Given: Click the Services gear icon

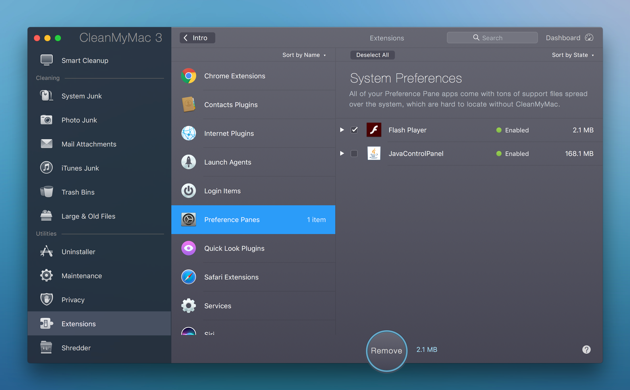Looking at the screenshot, I should click(x=188, y=306).
